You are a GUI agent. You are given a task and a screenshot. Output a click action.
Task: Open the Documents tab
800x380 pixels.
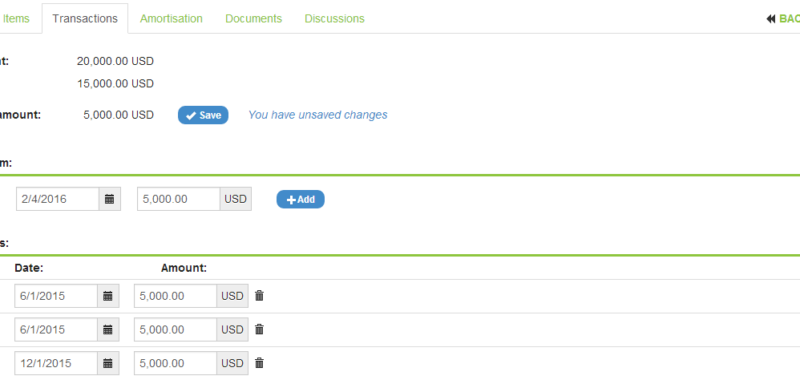point(254,19)
